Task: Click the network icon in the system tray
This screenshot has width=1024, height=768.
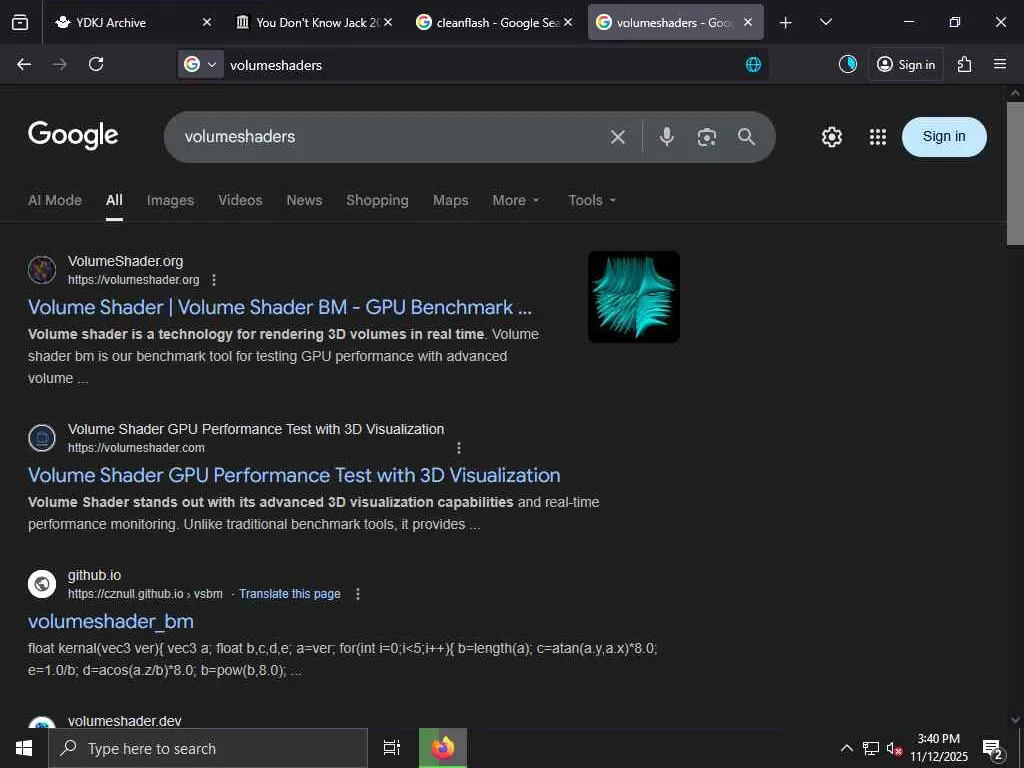Action: click(871, 748)
